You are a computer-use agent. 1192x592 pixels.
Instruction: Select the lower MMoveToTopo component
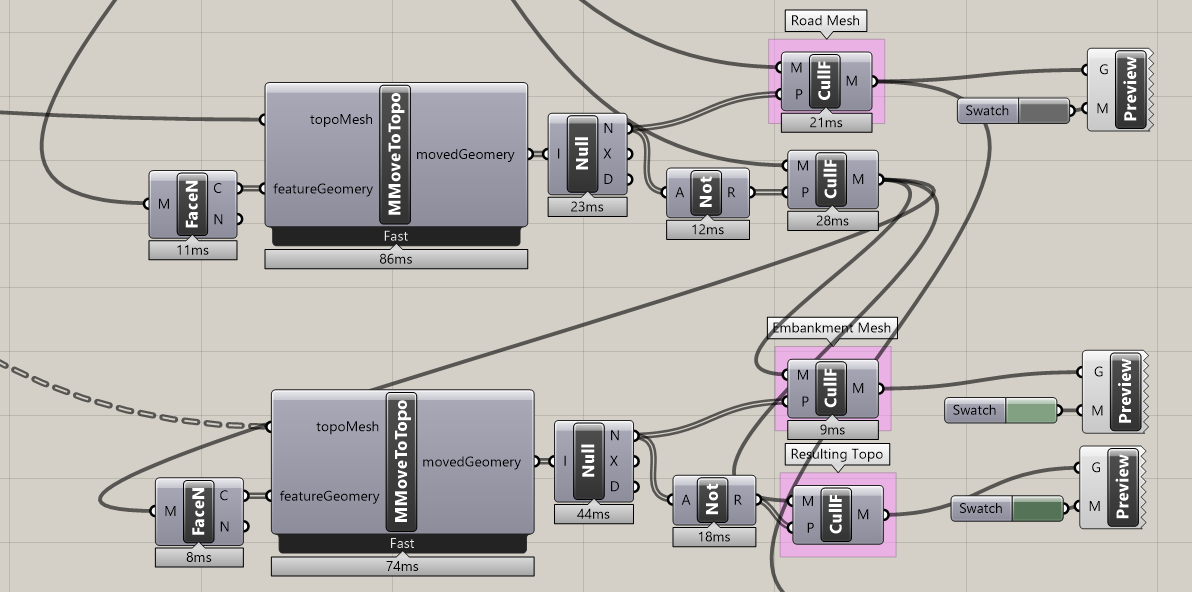pos(402,461)
